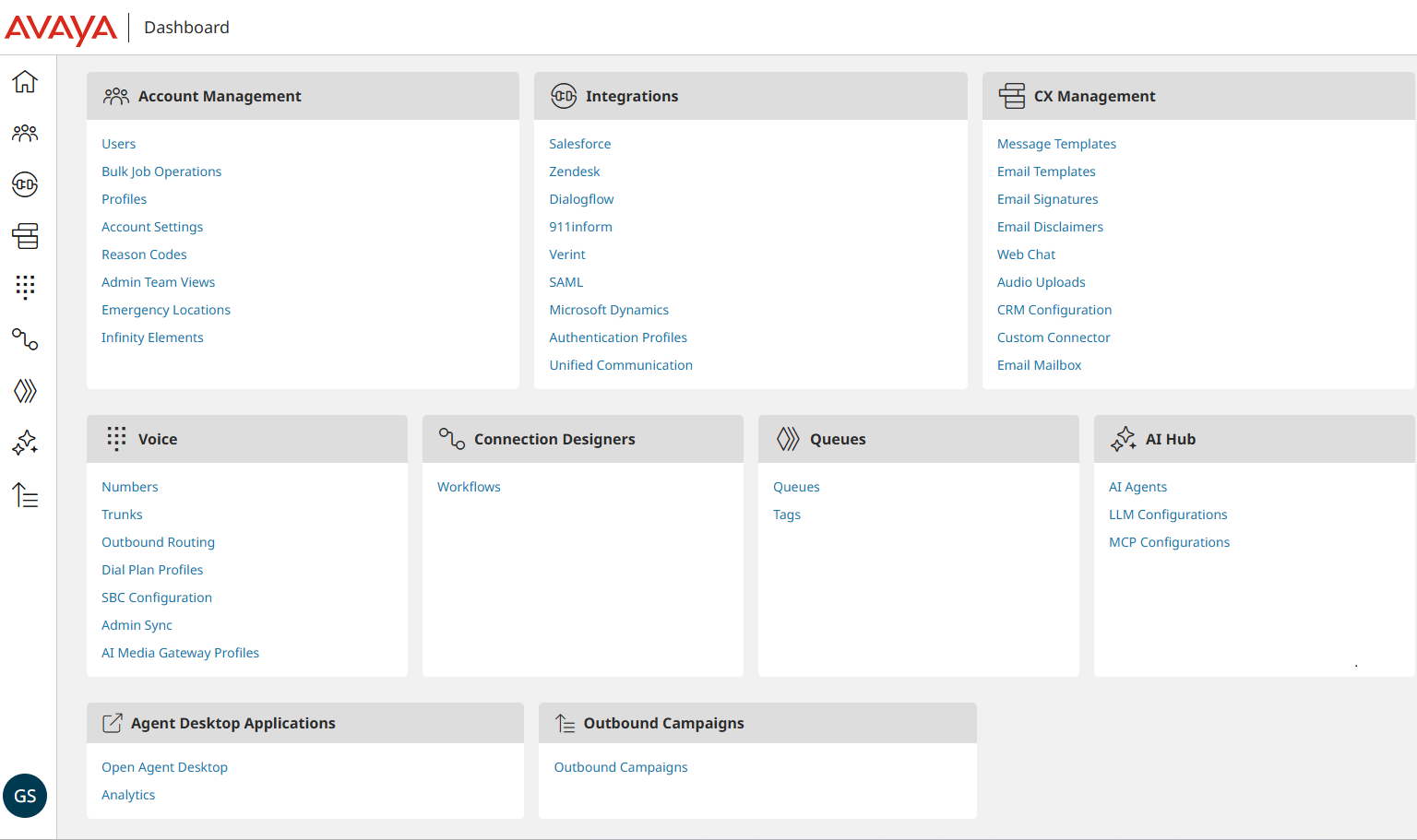Open Agent Desktop link
This screenshot has width=1417, height=840.
164,767
